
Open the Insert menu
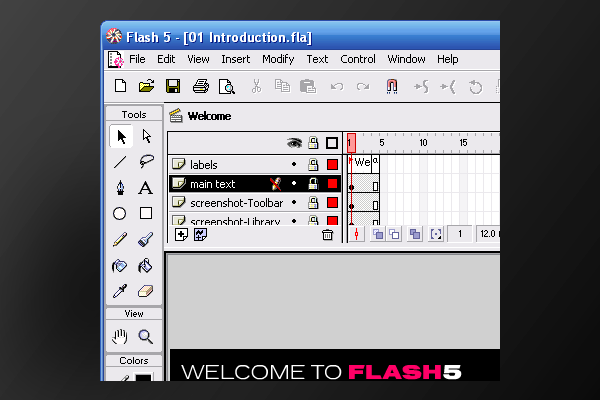point(236,59)
